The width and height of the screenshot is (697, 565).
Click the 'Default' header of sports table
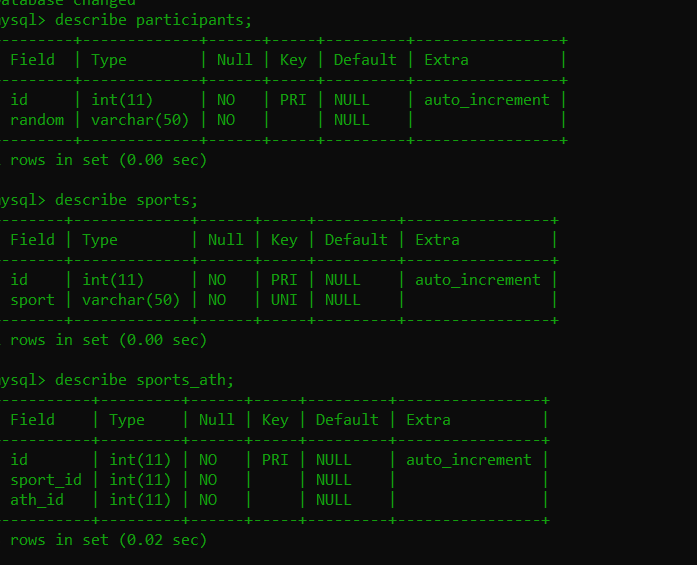pos(356,240)
